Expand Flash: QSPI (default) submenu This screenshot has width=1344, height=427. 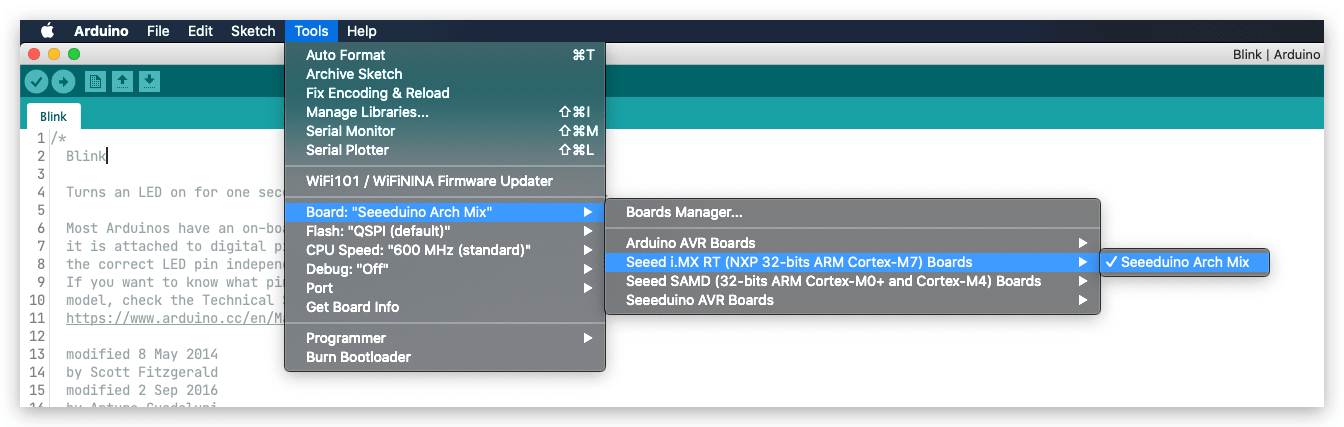coord(445,231)
